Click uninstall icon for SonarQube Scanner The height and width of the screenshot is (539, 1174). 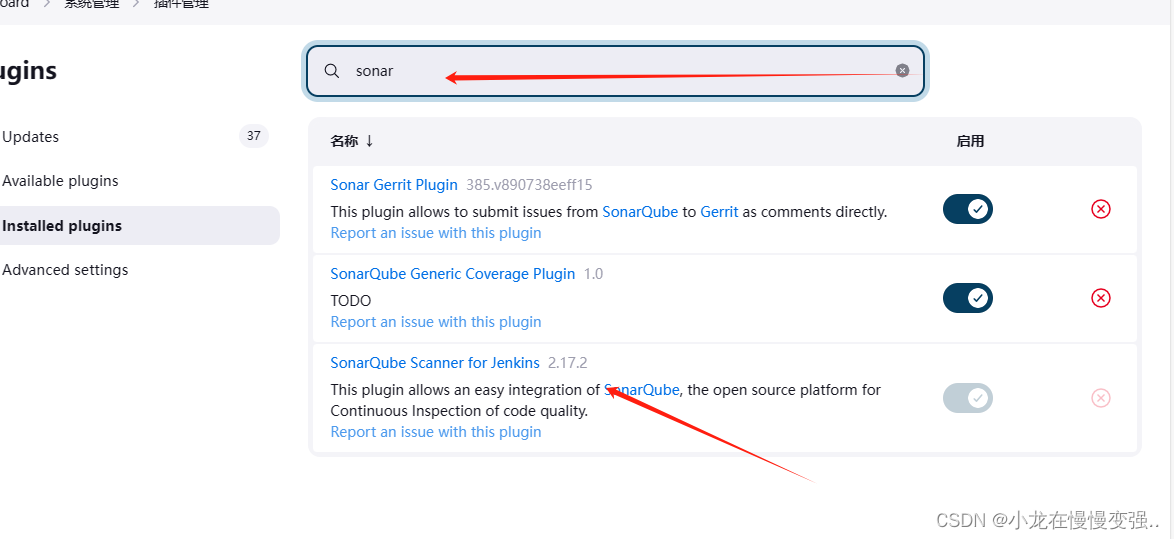(x=1101, y=398)
